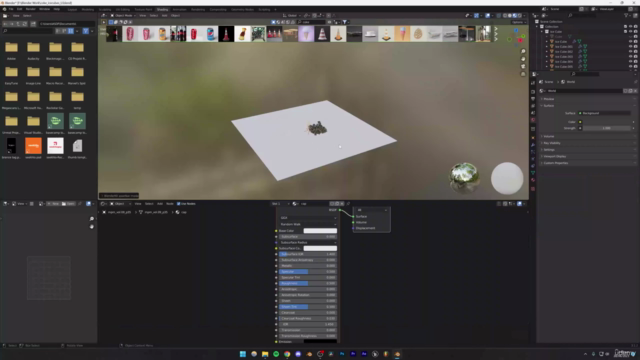The image size is (640, 360).
Task: Open the File menu
Action: 11,9
